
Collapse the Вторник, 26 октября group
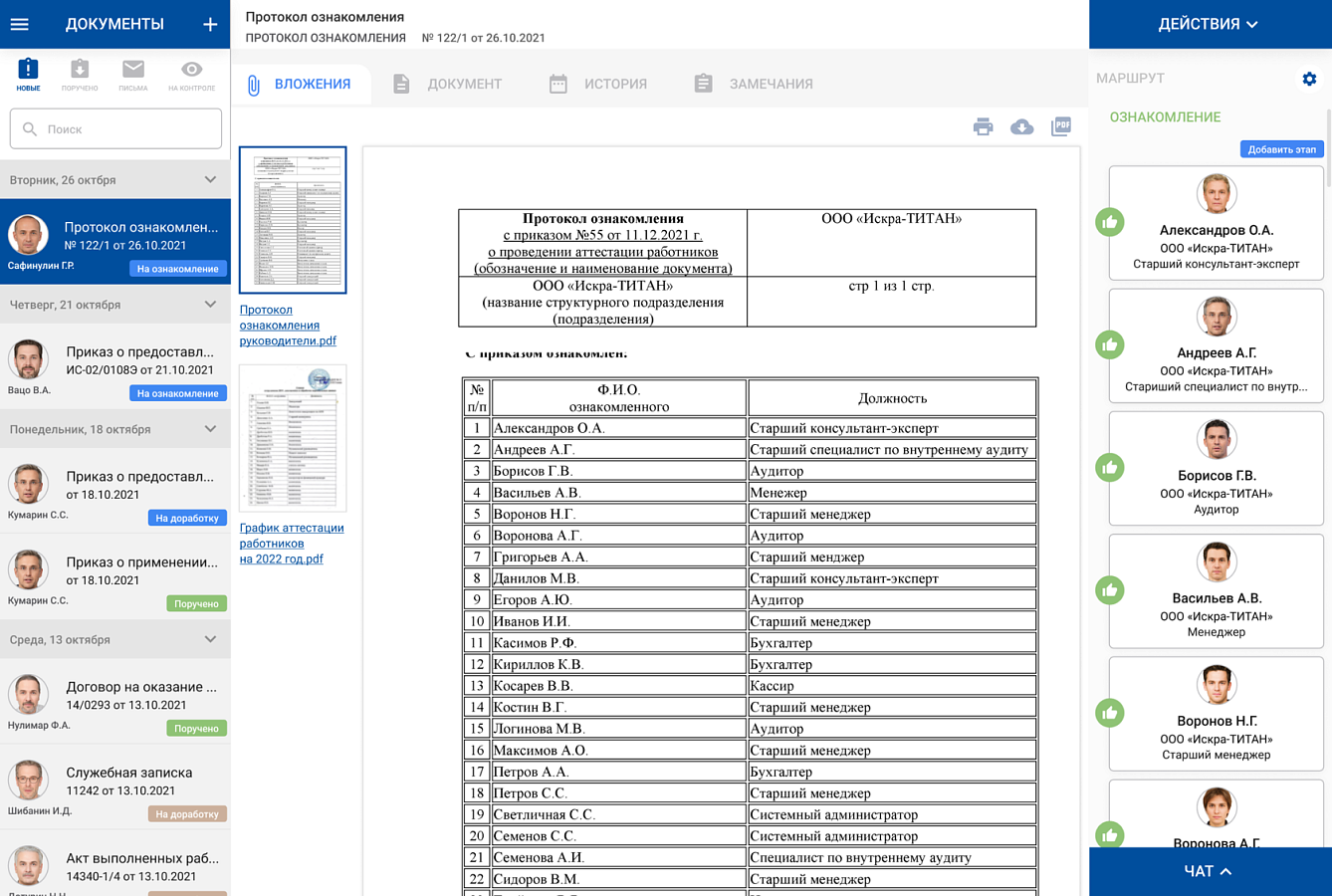[210, 180]
